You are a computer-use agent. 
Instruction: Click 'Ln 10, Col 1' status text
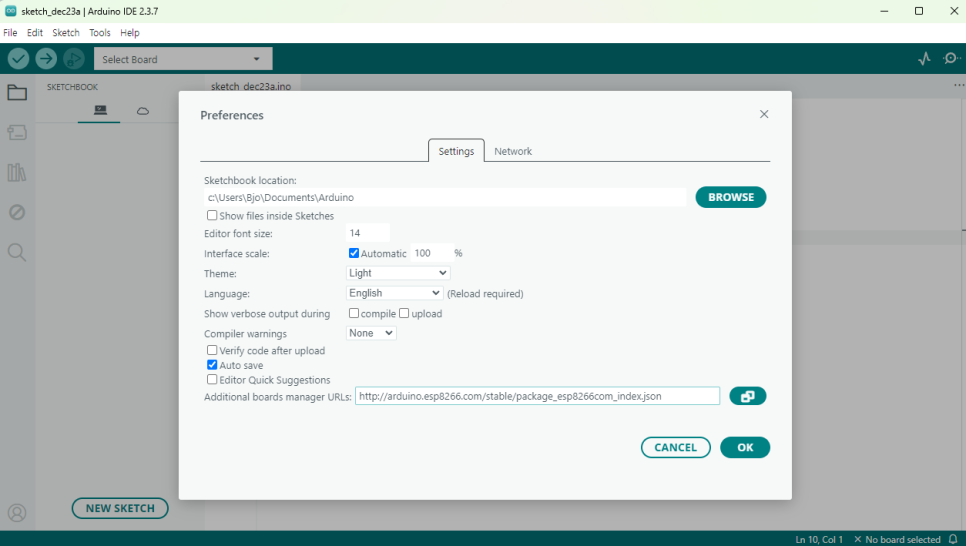click(x=819, y=539)
